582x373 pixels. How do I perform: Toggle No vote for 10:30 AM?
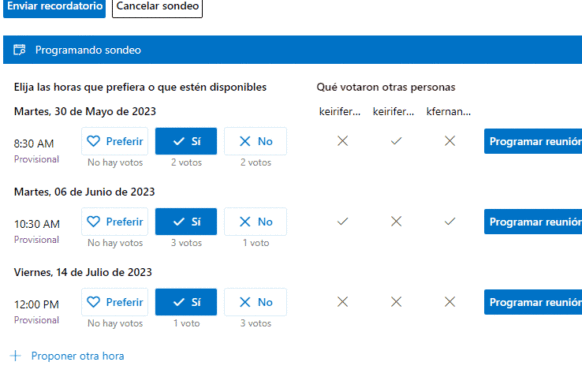click(255, 222)
